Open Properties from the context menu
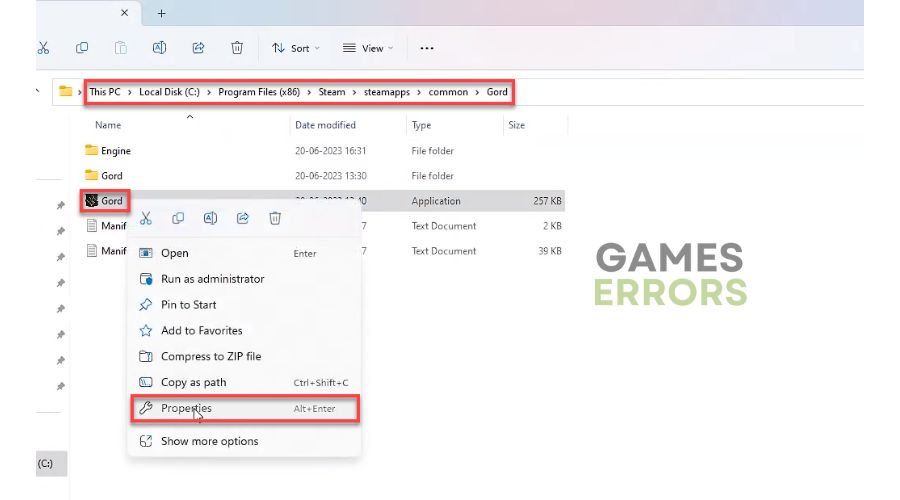 [x=245, y=409]
